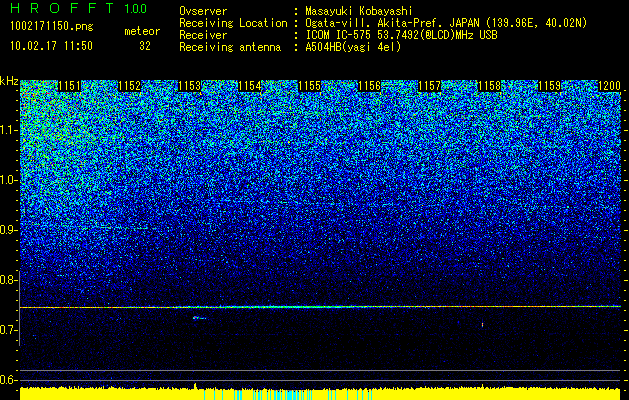The width and height of the screenshot is (629, 400).
Task: Click the 1155 time marker
Action: tap(310, 86)
